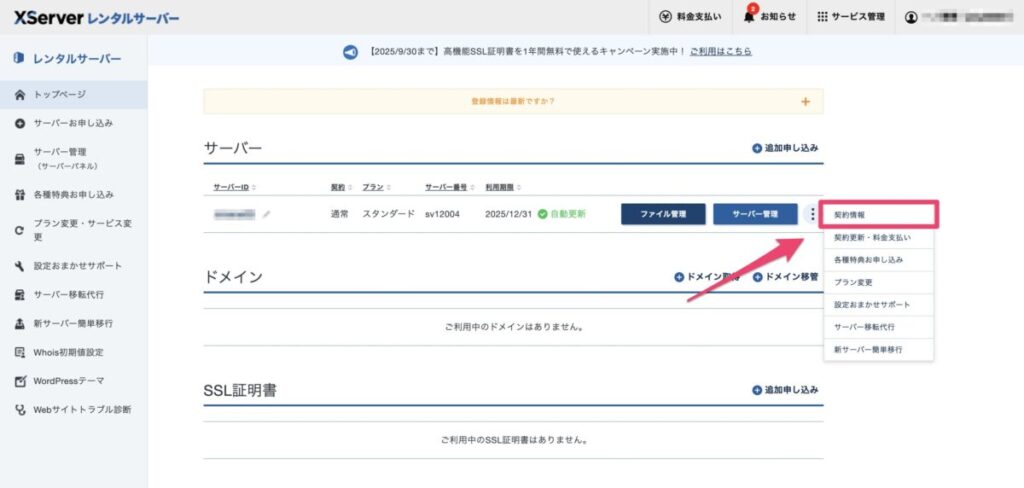Screen dimensions: 1024x488
Task: Choose サーバー移転代行 from the dropdown menu
Action: click(878, 327)
